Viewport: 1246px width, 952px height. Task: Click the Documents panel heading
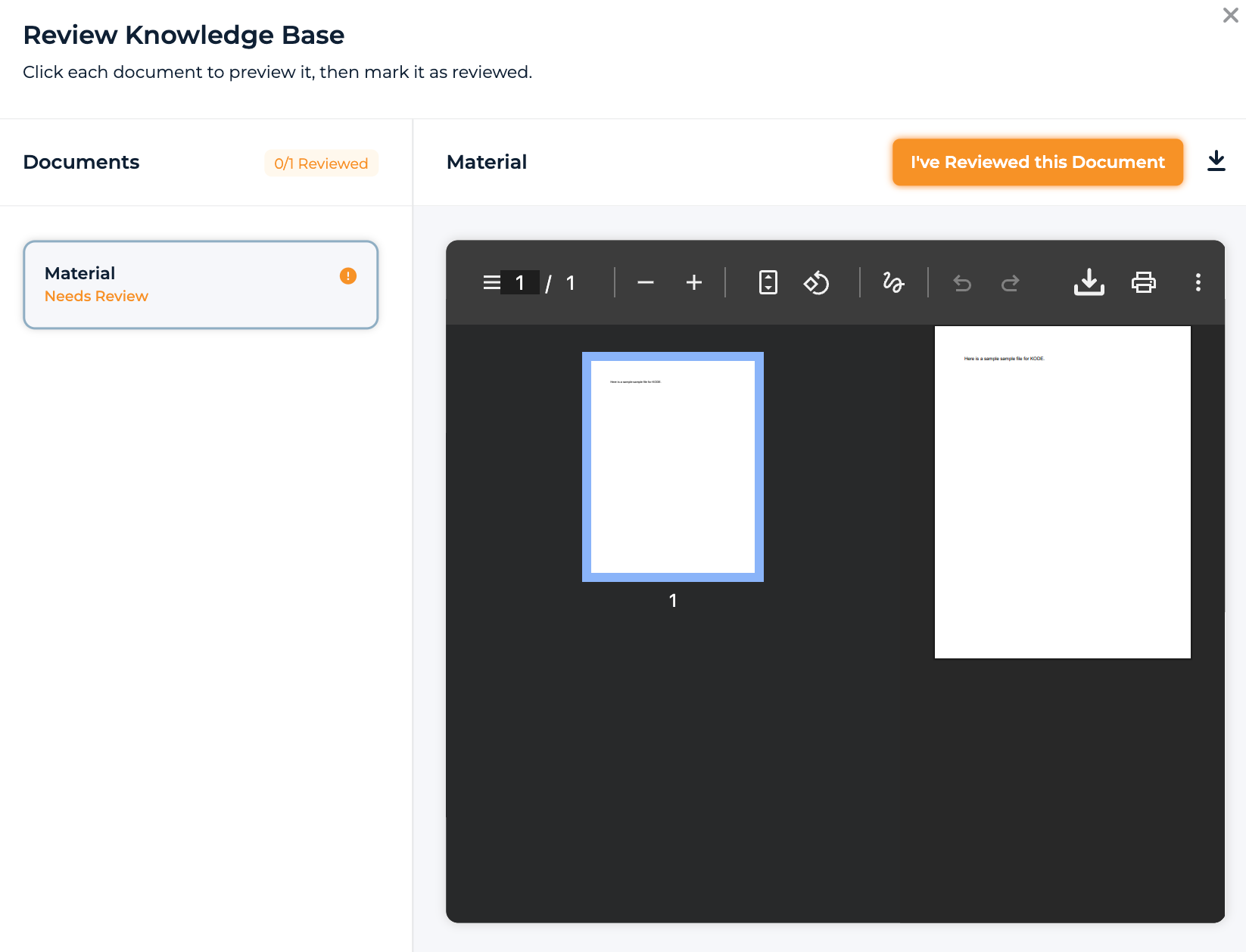point(82,162)
